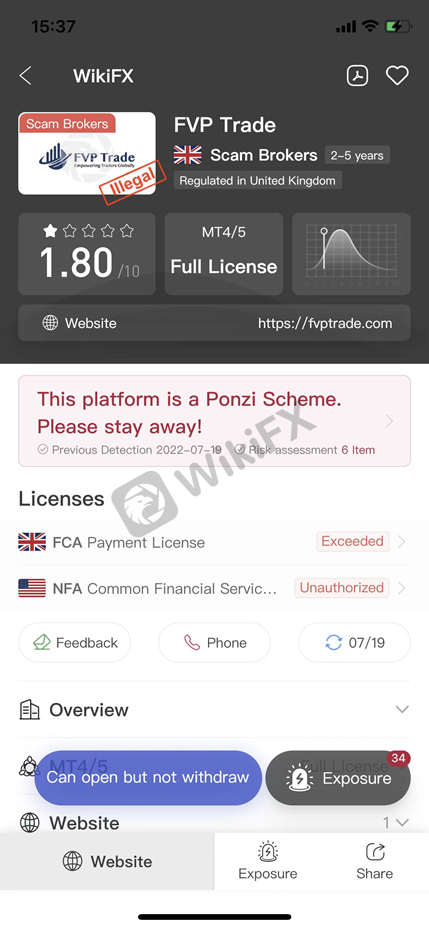
Task: Tap the floating Exposure siren button
Action: coord(338,778)
